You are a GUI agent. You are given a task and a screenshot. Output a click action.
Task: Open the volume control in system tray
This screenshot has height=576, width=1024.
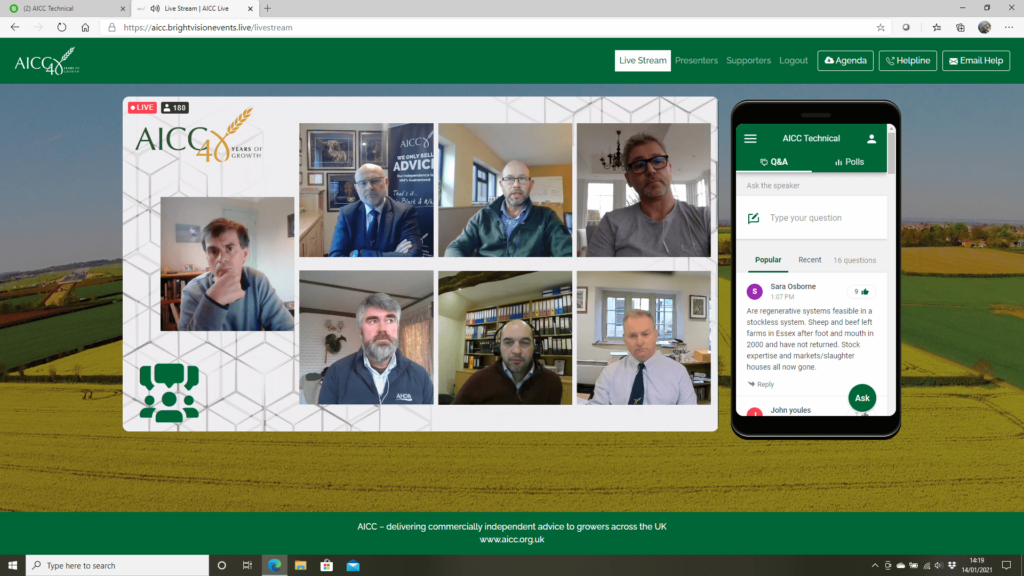point(938,566)
